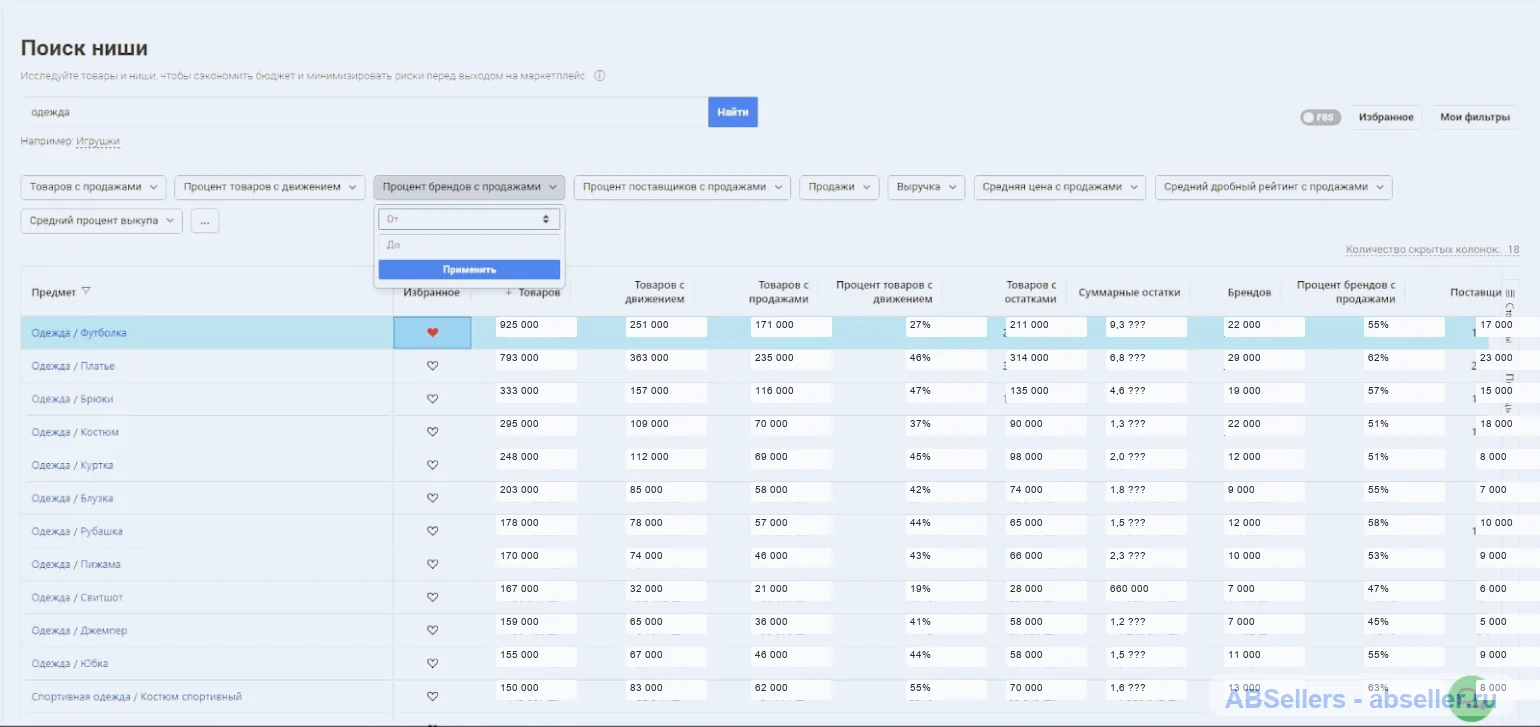Open Мои фильтры
Image resolution: width=1540 pixels, height=727 pixels.
tap(1475, 117)
